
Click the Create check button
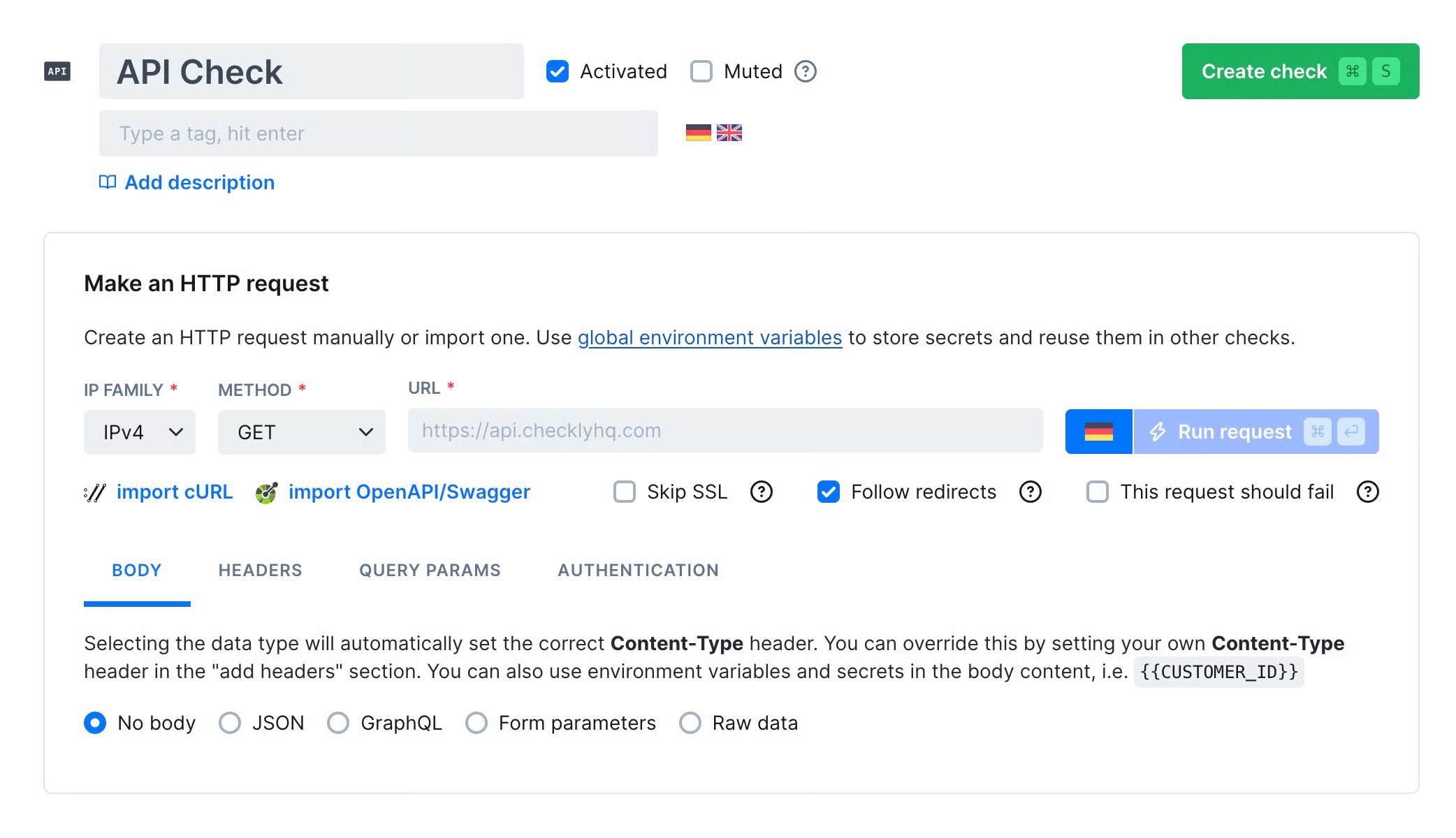pos(1300,71)
